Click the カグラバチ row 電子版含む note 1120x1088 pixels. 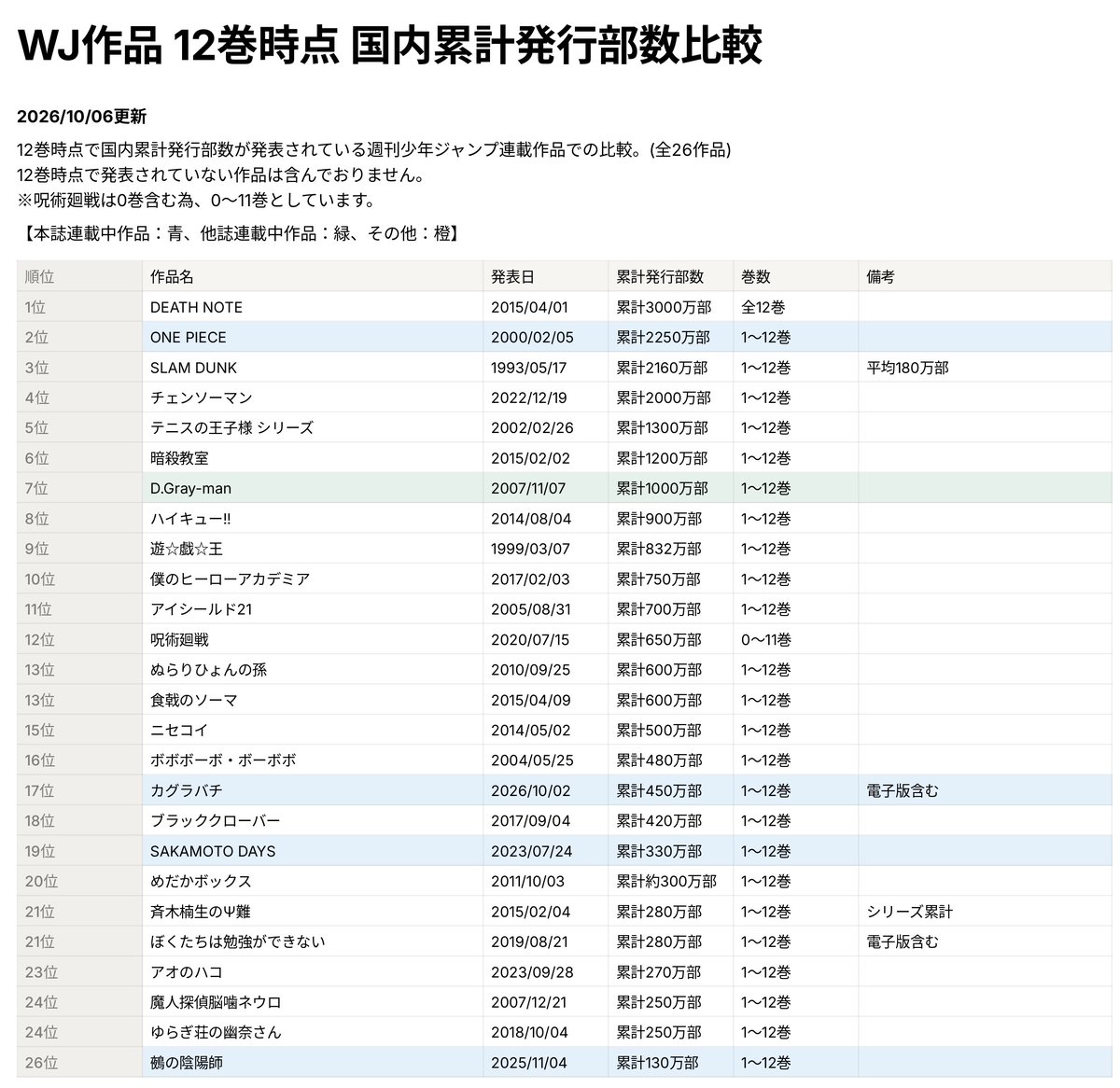pos(903,790)
